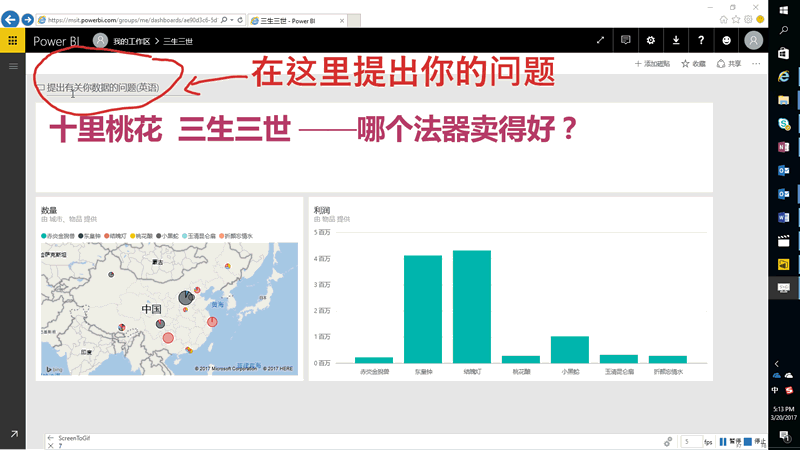This screenshot has height=450, width=800.
Task: Select the 赤炎金猊兽 bar in the profit chart
Action: [x=374, y=360]
